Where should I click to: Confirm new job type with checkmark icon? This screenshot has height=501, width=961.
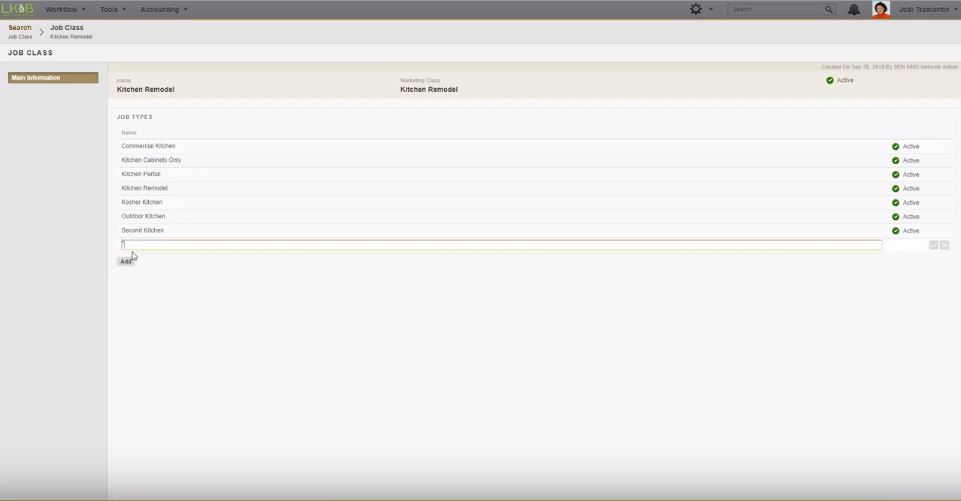point(934,245)
